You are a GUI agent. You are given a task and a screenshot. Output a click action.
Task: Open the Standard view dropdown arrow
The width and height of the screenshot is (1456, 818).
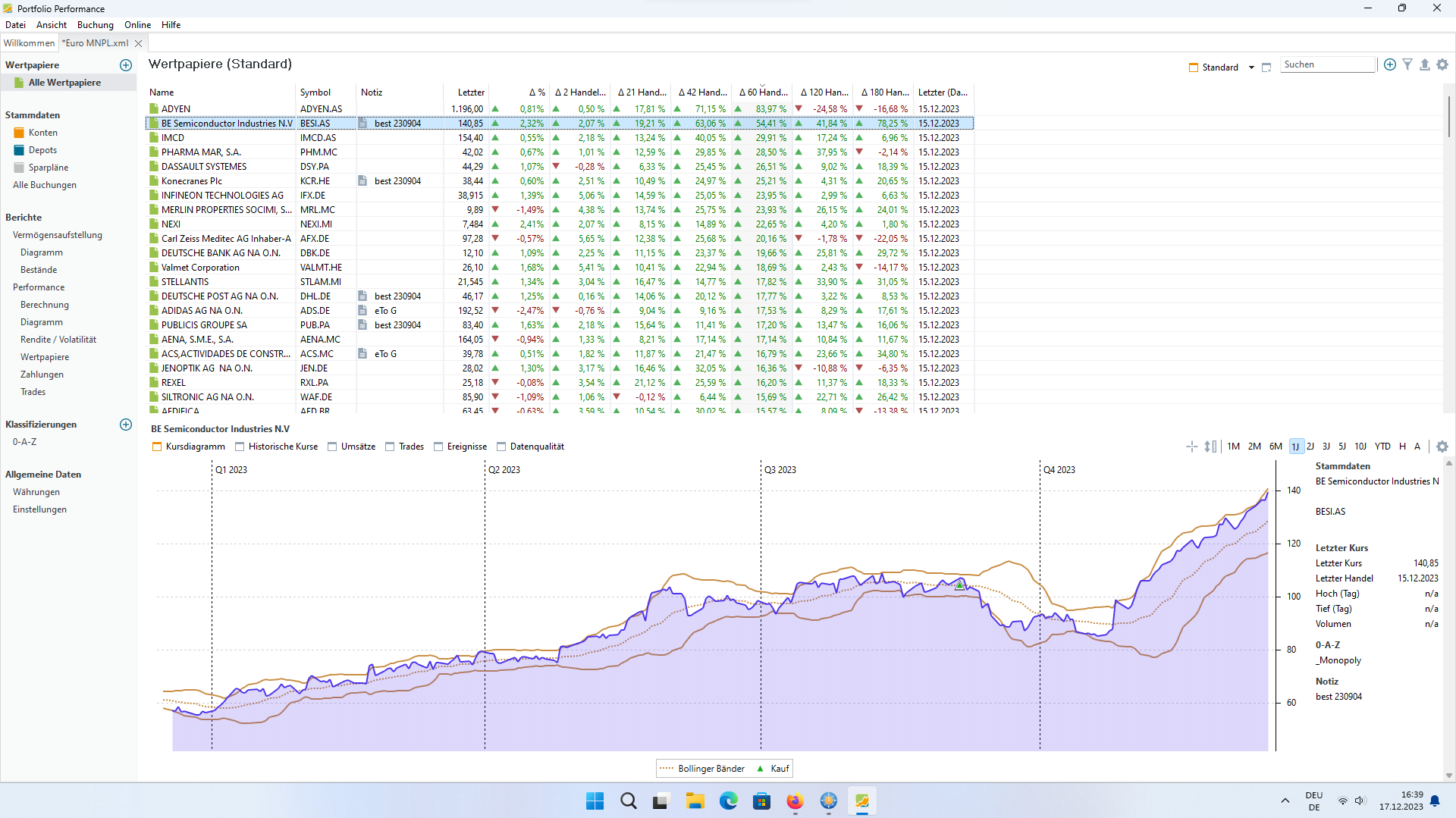coord(1251,67)
